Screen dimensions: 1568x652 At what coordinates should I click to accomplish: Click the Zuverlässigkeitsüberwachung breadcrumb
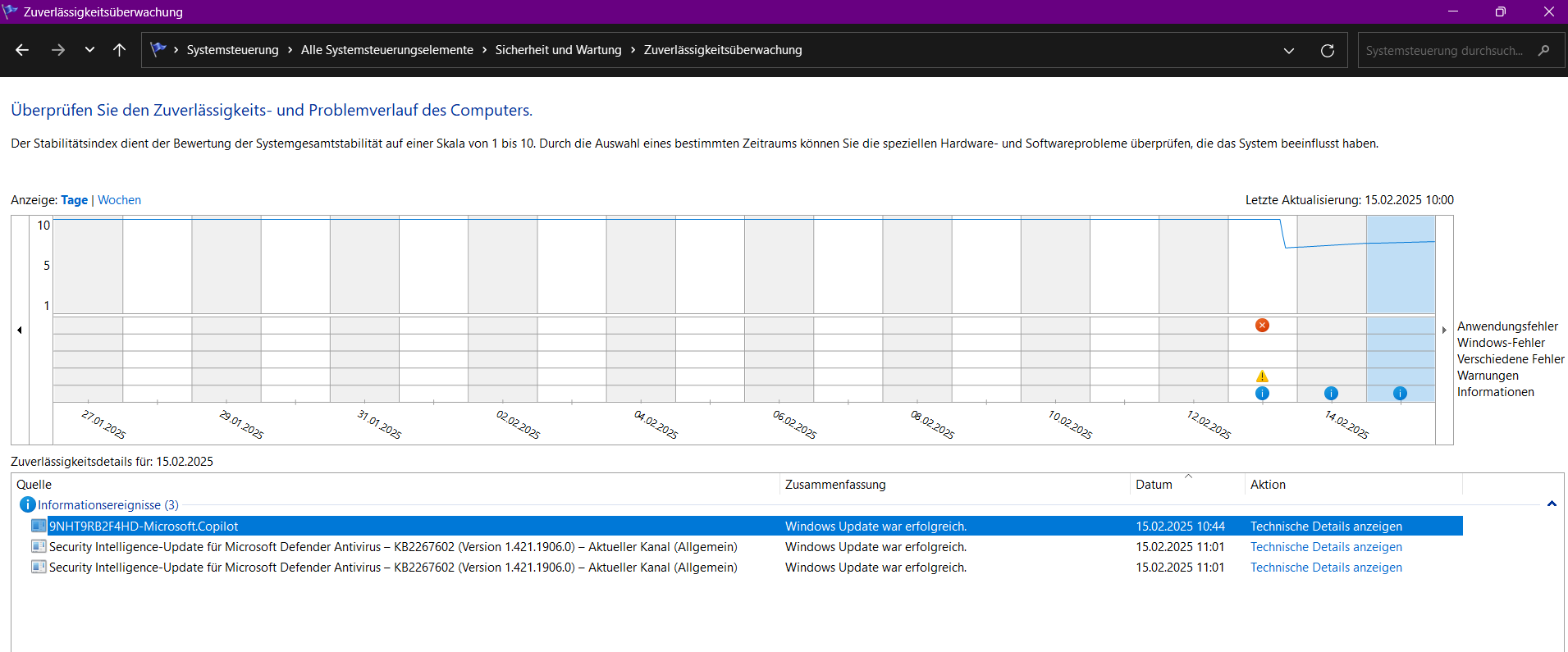point(723,50)
